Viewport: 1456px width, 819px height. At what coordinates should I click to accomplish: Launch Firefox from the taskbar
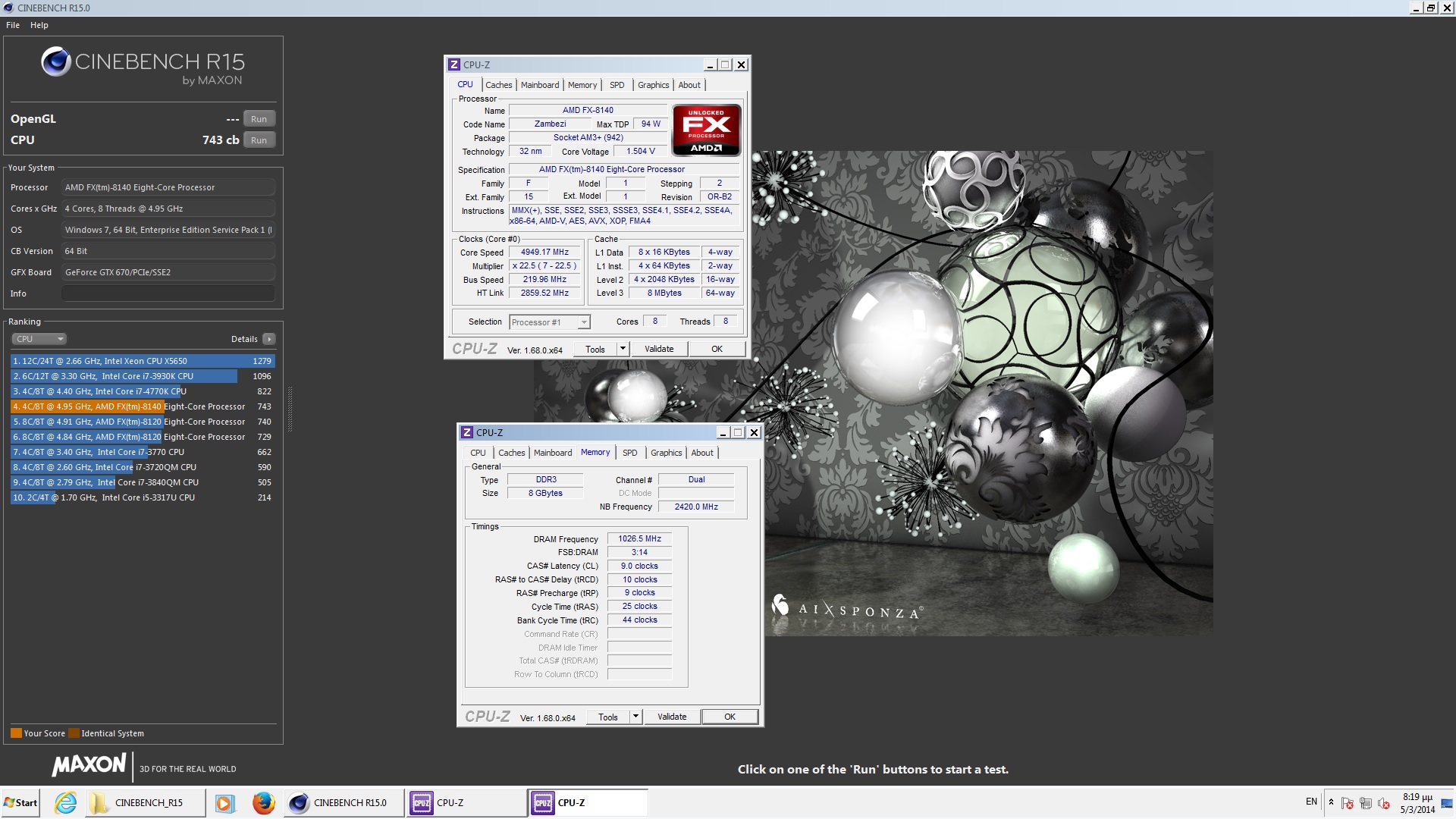263,802
